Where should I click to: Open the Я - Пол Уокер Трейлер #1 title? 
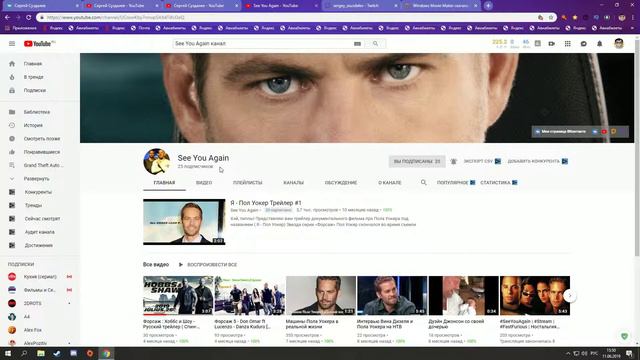coord(266,203)
